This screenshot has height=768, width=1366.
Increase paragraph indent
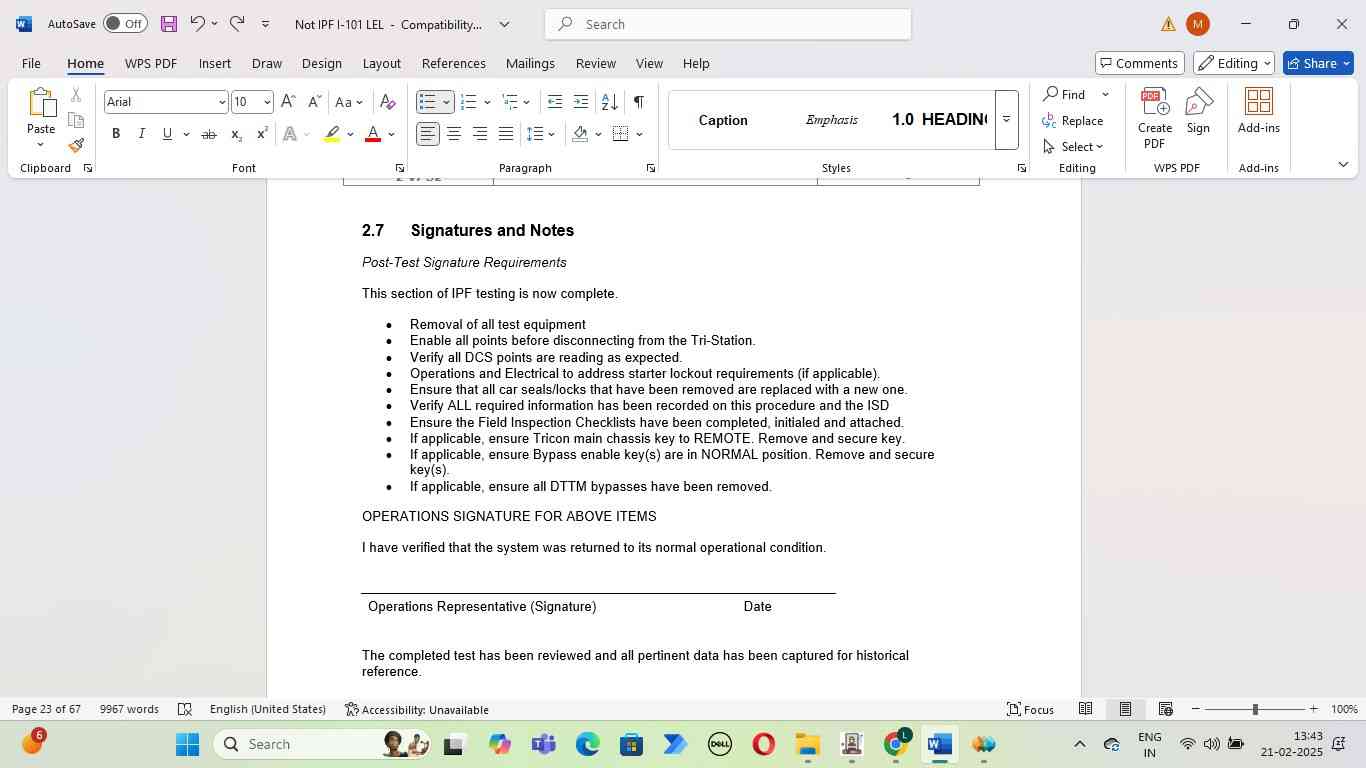581,102
